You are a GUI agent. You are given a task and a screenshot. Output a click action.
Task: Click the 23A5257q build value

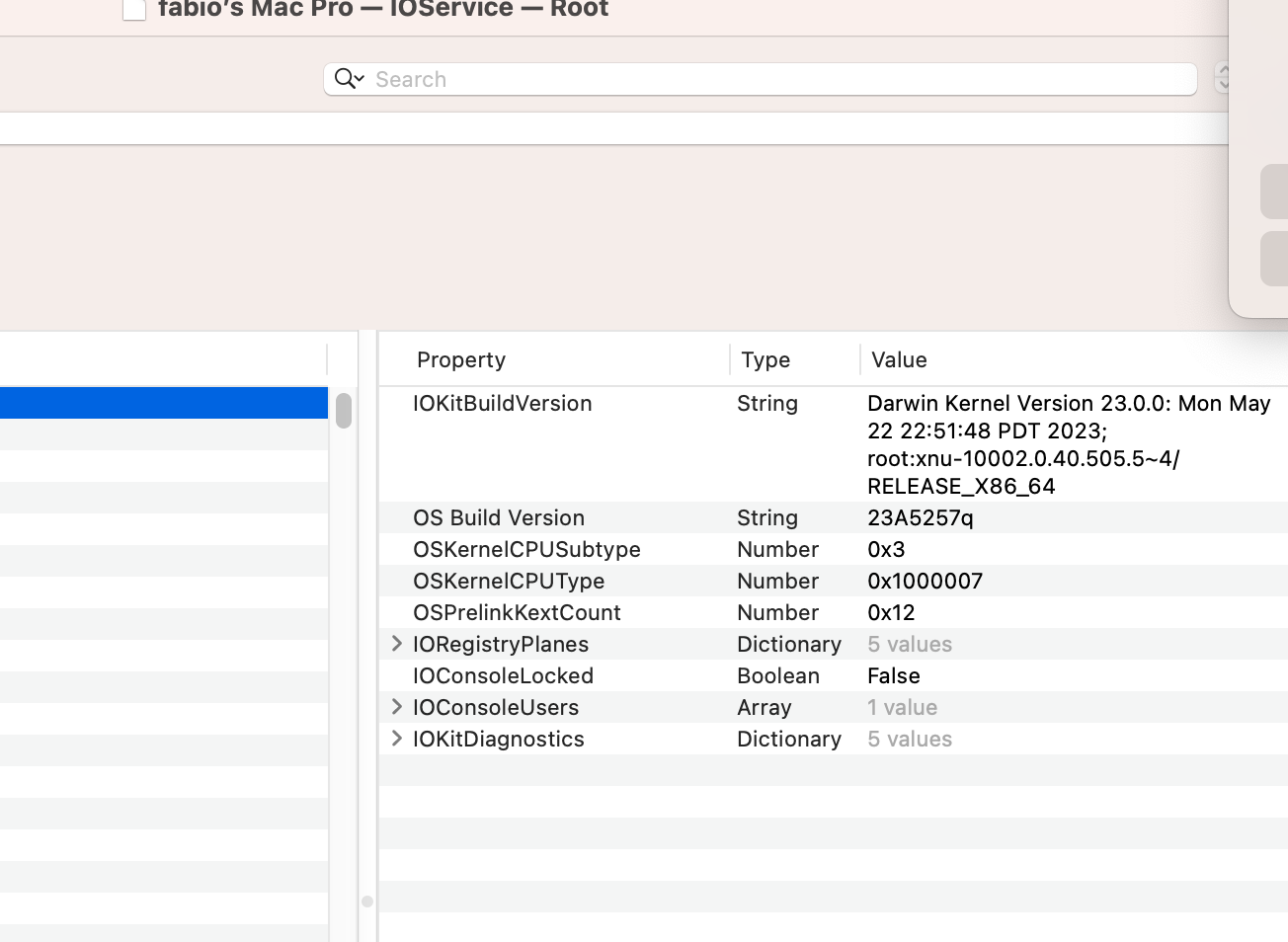921,517
